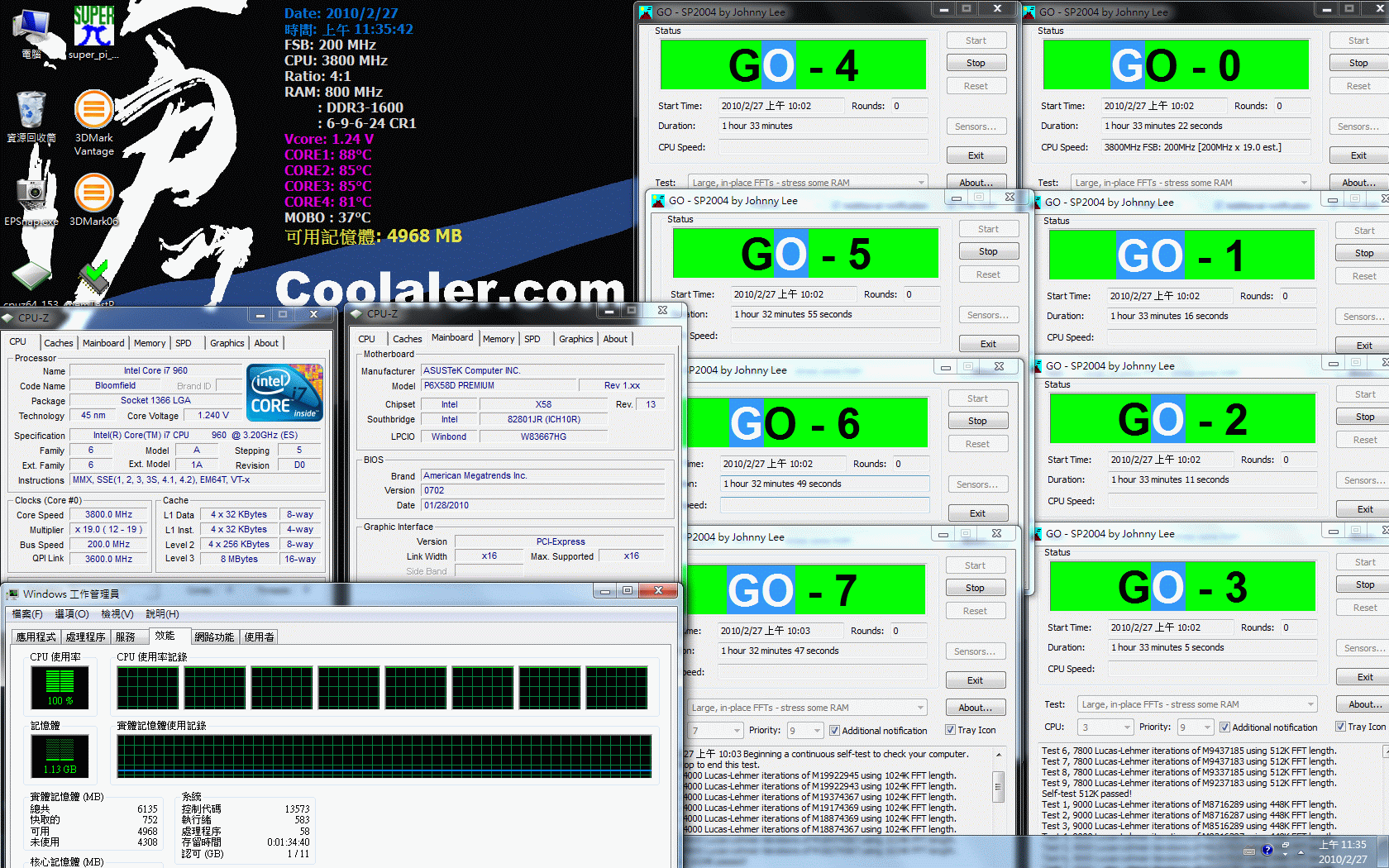Viewport: 1389px width, 868px height.
Task: Open the 選項(O) menu in Task Manager
Action: (72, 614)
